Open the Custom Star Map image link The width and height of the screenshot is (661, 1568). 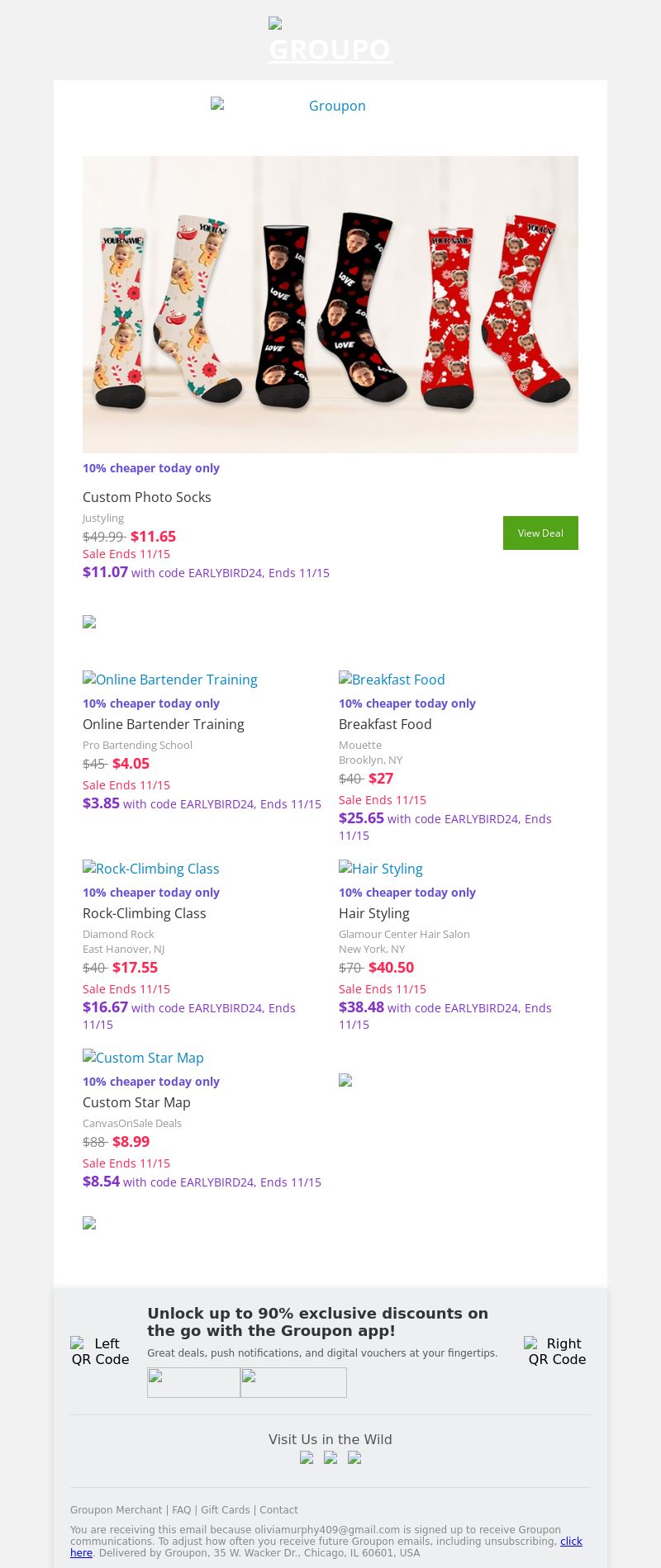tap(144, 1058)
